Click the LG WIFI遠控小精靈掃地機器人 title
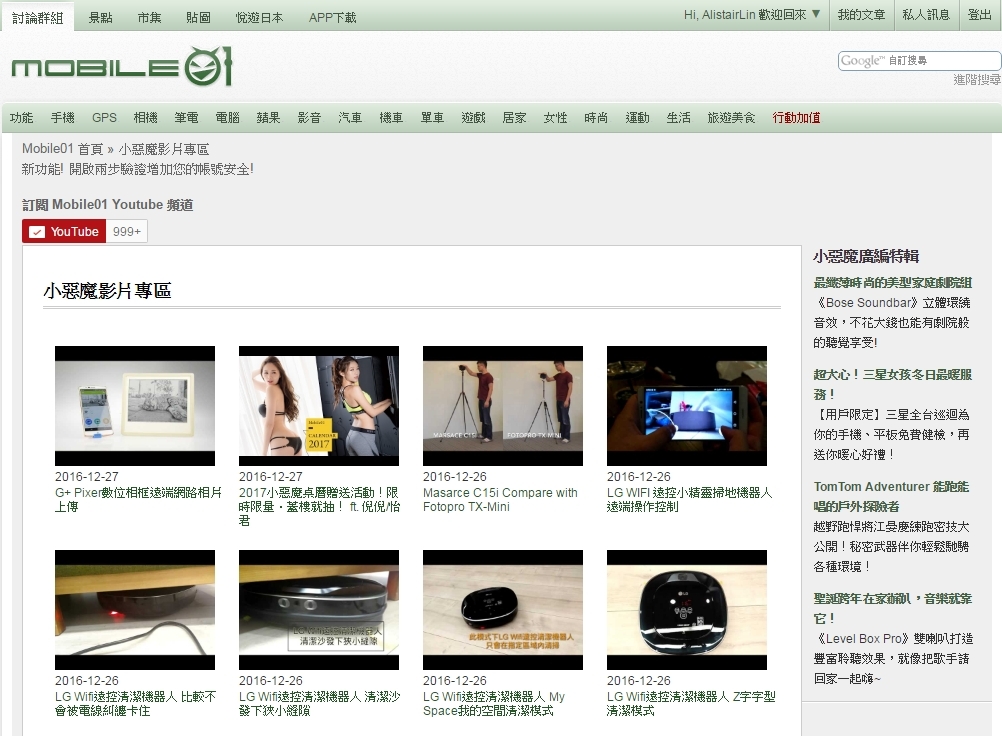1002x736 pixels. 690,500
